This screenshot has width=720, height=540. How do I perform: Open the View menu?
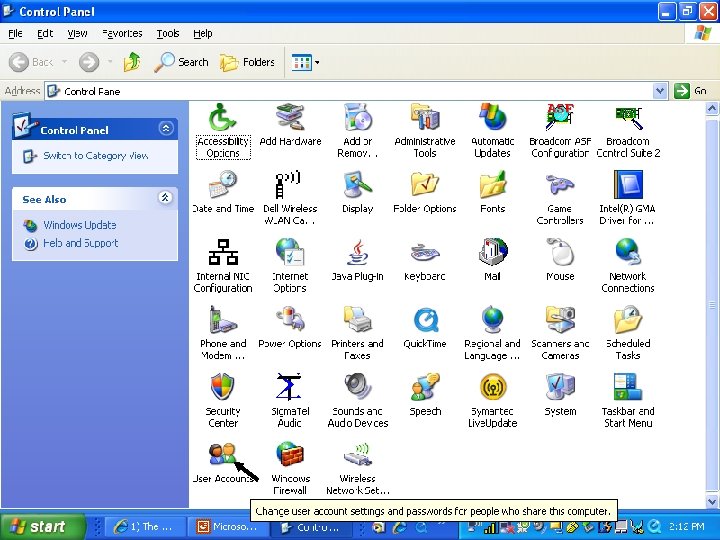click(x=77, y=34)
